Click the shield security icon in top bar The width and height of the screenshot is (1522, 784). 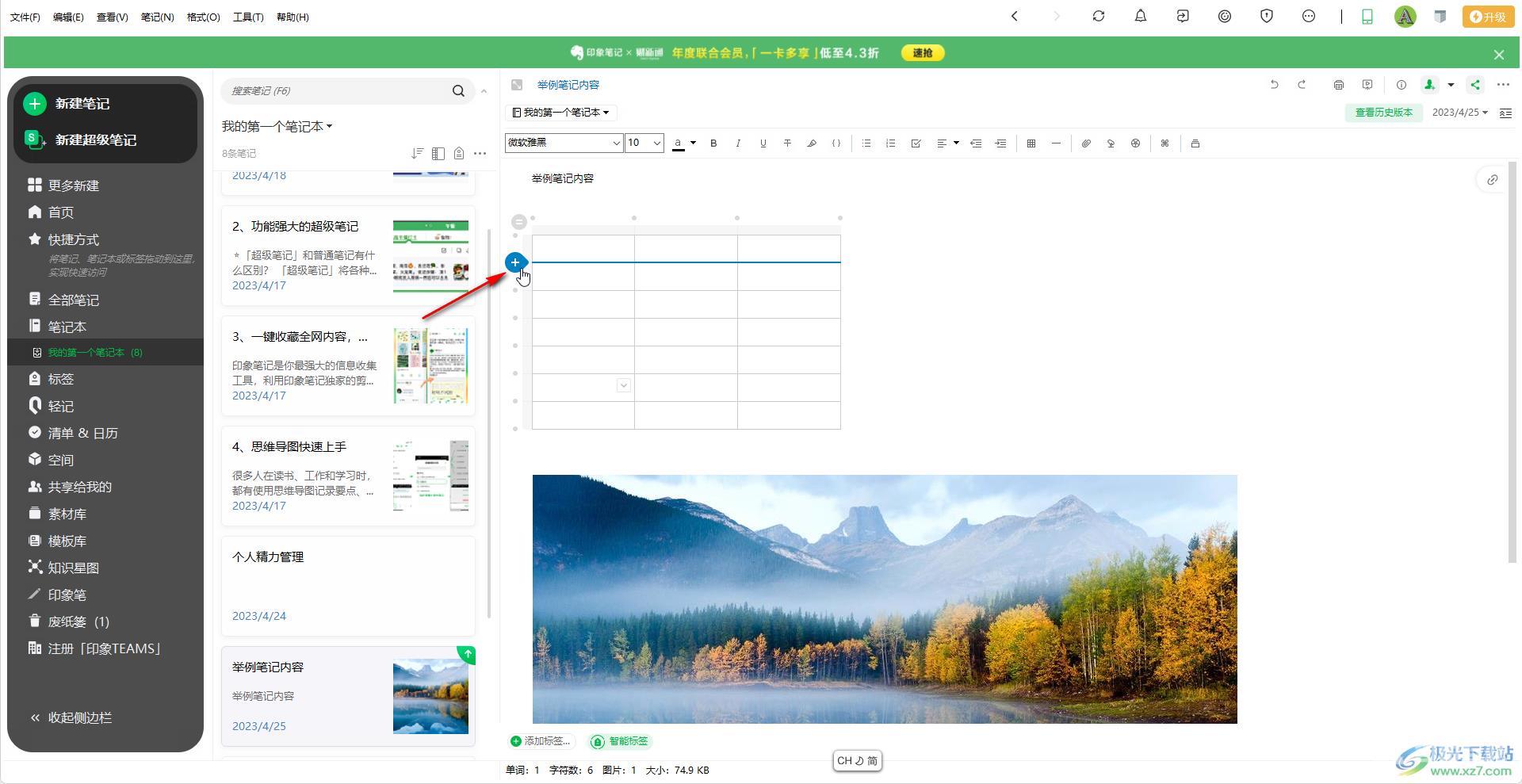(x=1266, y=16)
